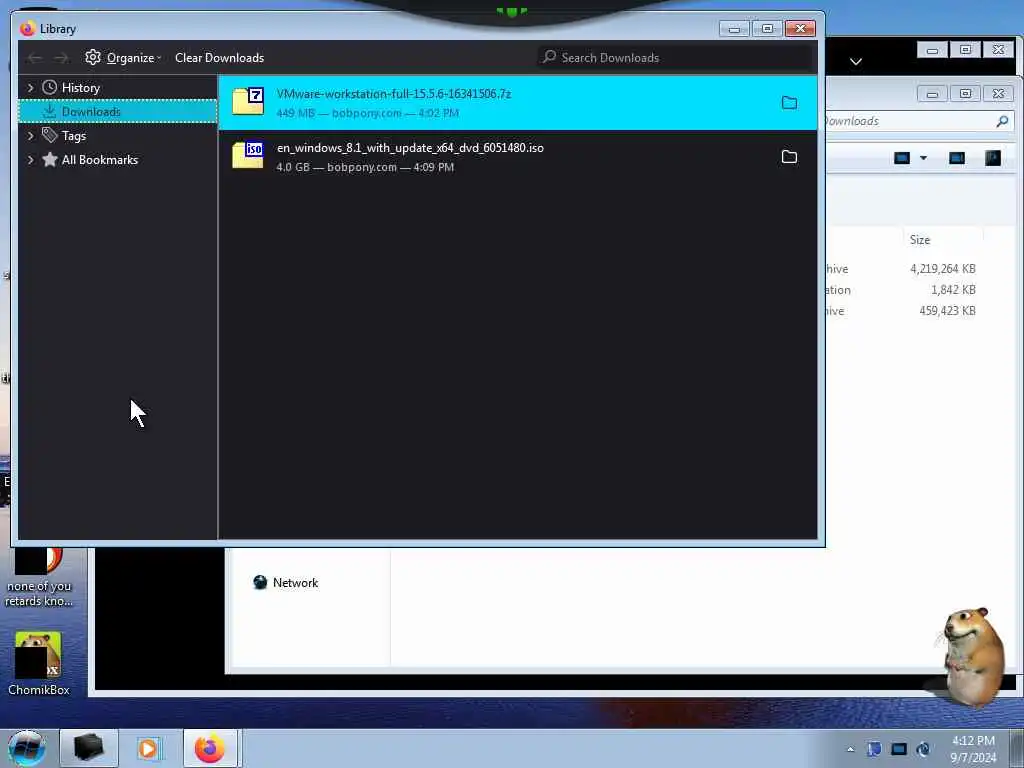1024x768 pixels.
Task: Click the Explorer search magnifier icon
Action: pos(1002,121)
